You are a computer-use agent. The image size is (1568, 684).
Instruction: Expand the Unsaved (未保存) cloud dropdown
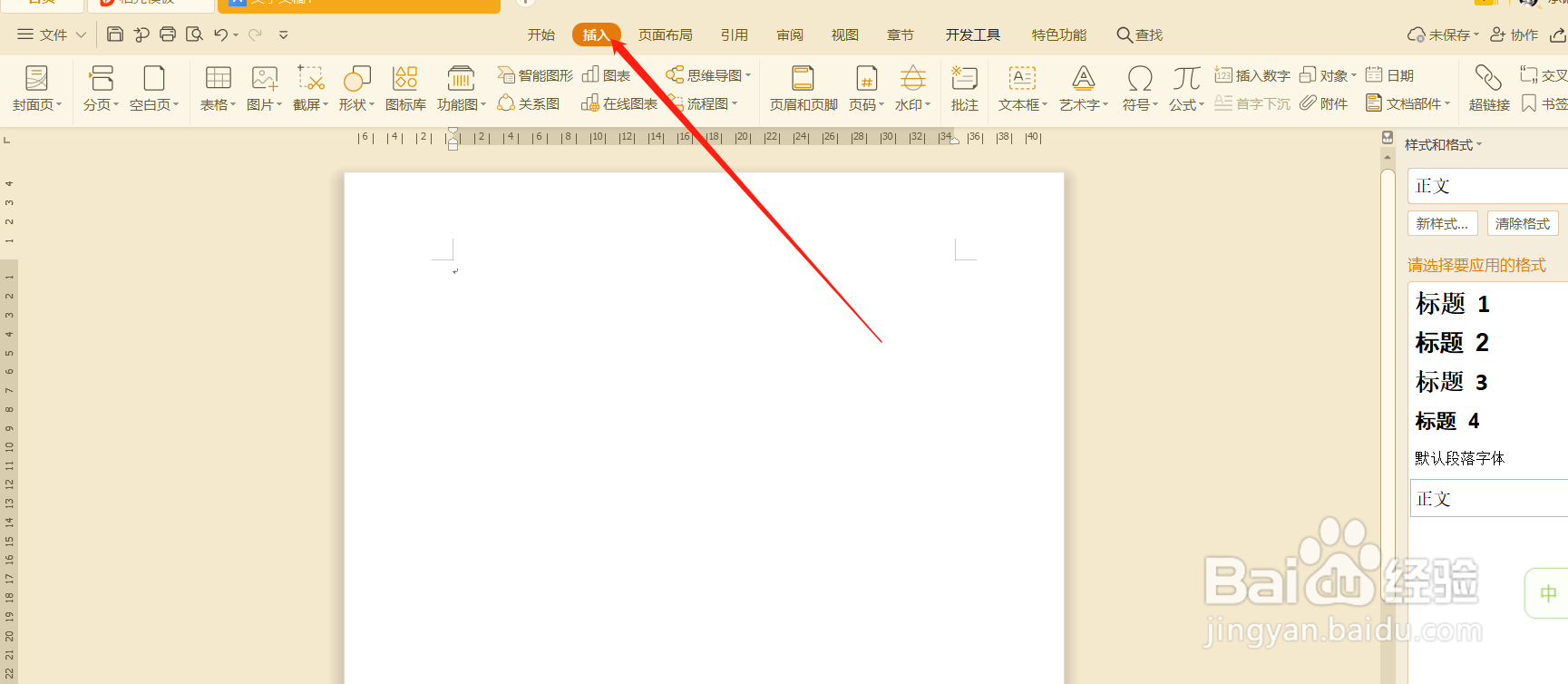[1476, 34]
